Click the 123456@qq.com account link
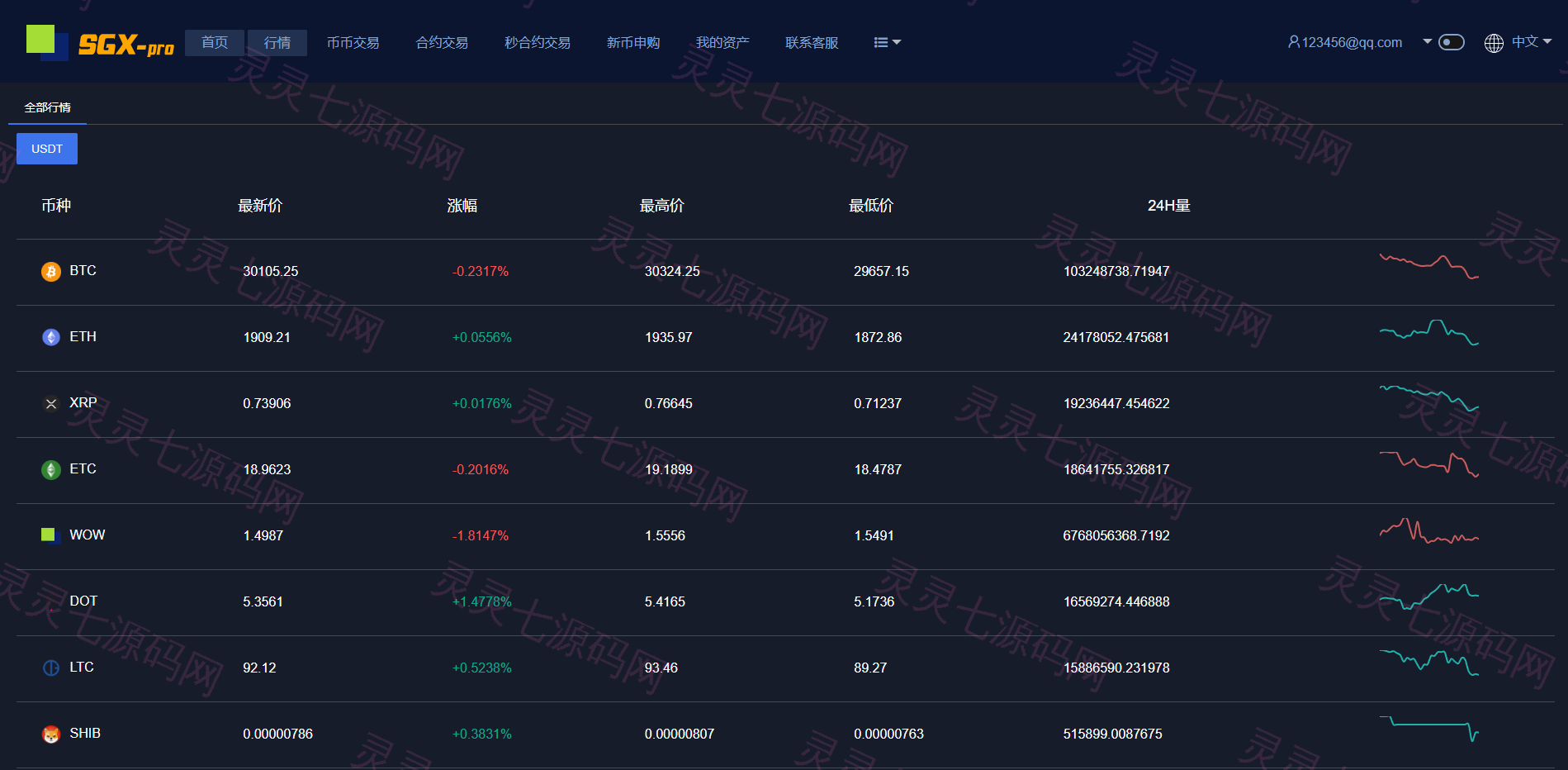 pyautogui.click(x=1352, y=42)
